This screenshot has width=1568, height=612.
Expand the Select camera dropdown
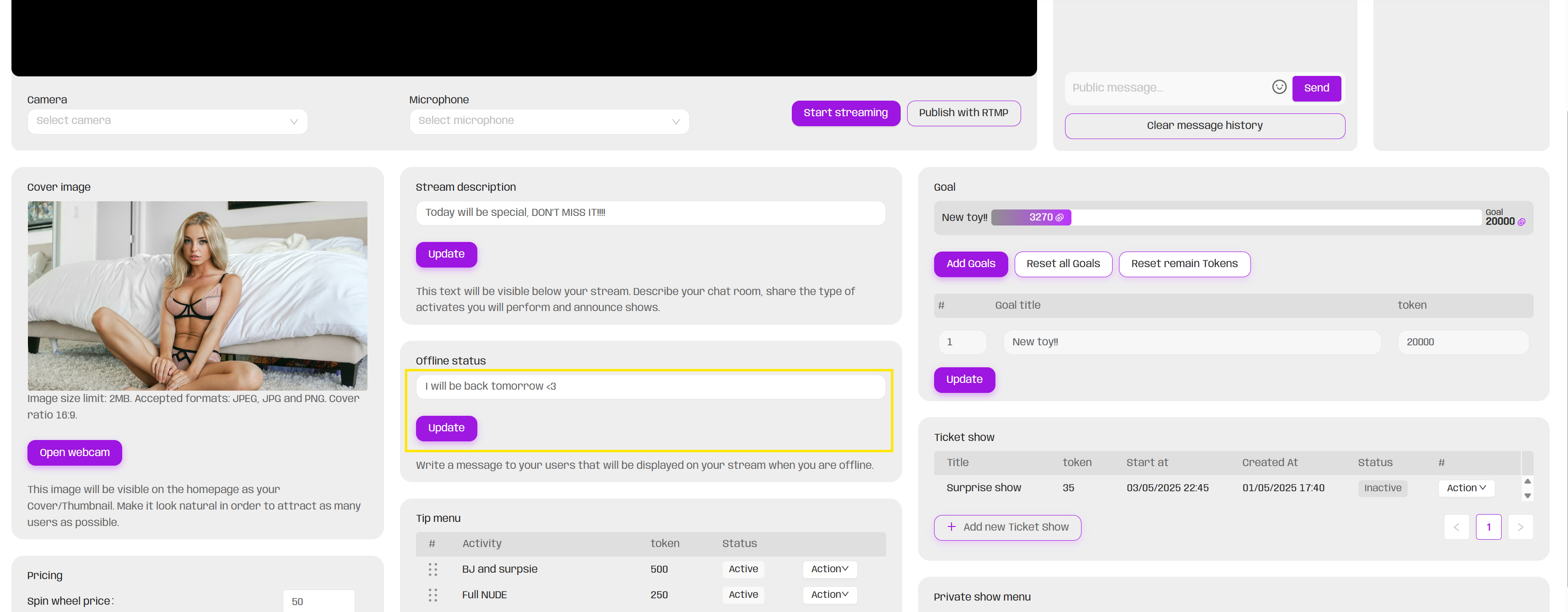[x=168, y=121]
